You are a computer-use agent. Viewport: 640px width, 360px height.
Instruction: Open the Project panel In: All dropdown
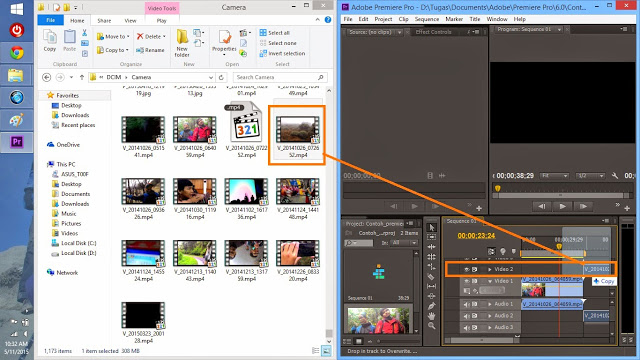[404, 243]
